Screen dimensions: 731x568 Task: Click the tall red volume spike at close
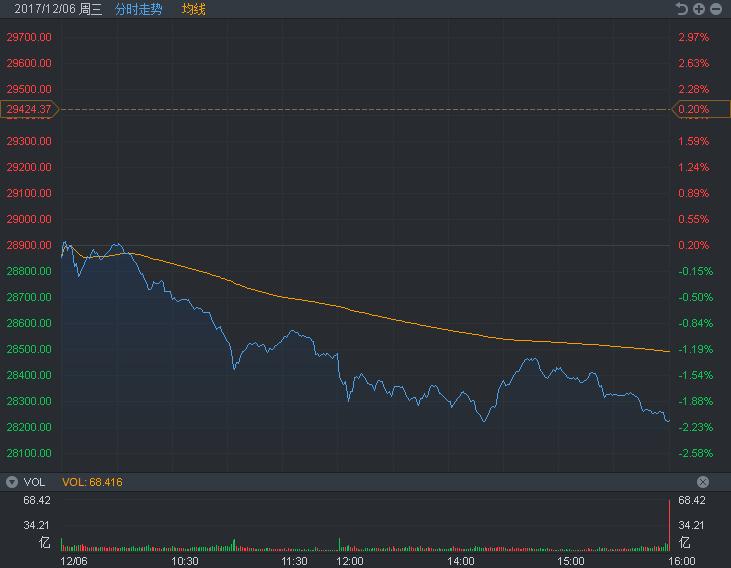click(x=668, y=524)
